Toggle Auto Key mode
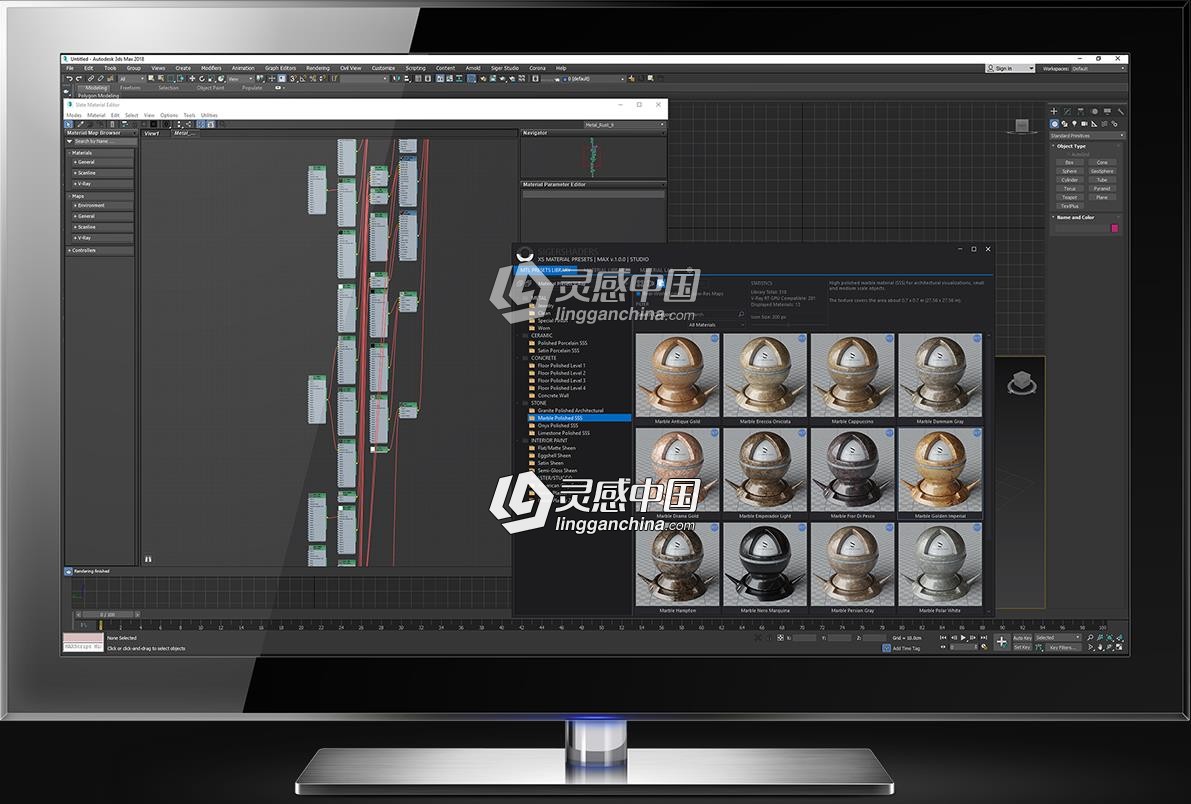The image size is (1191, 804). pyautogui.click(x=1022, y=638)
